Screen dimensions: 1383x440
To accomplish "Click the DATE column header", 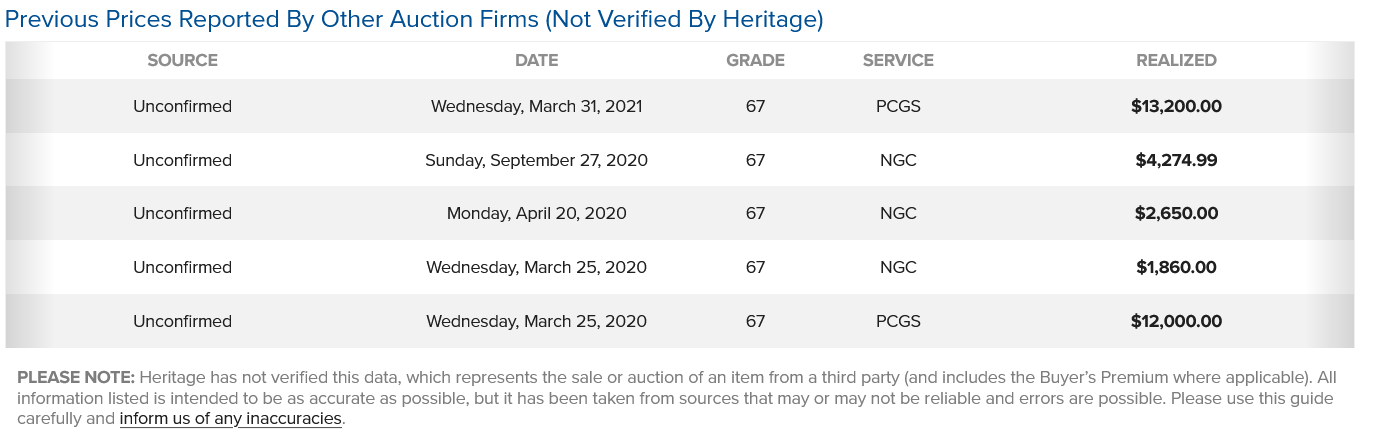I will 536,60.
